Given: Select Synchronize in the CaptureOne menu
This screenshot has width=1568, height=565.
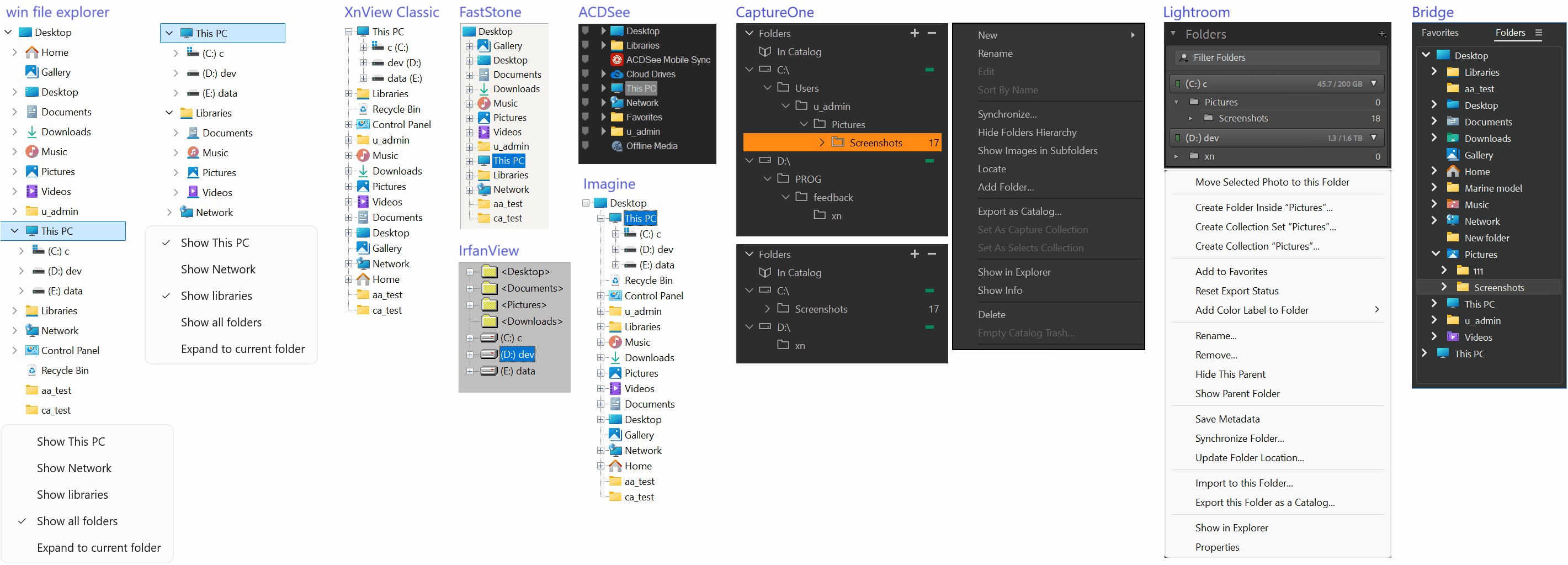Looking at the screenshot, I should (x=1007, y=114).
